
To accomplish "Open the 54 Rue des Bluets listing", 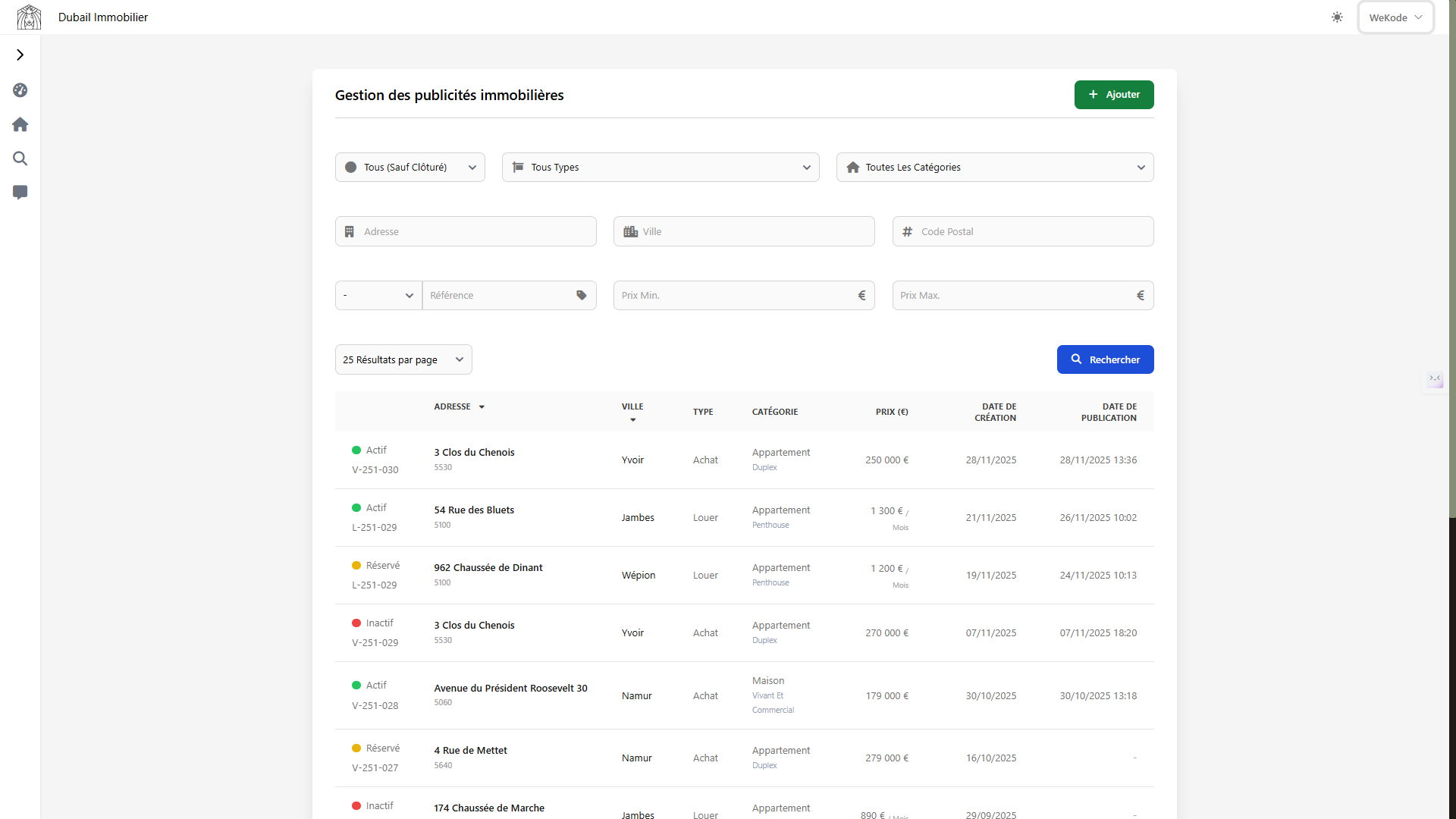I will pos(474,510).
